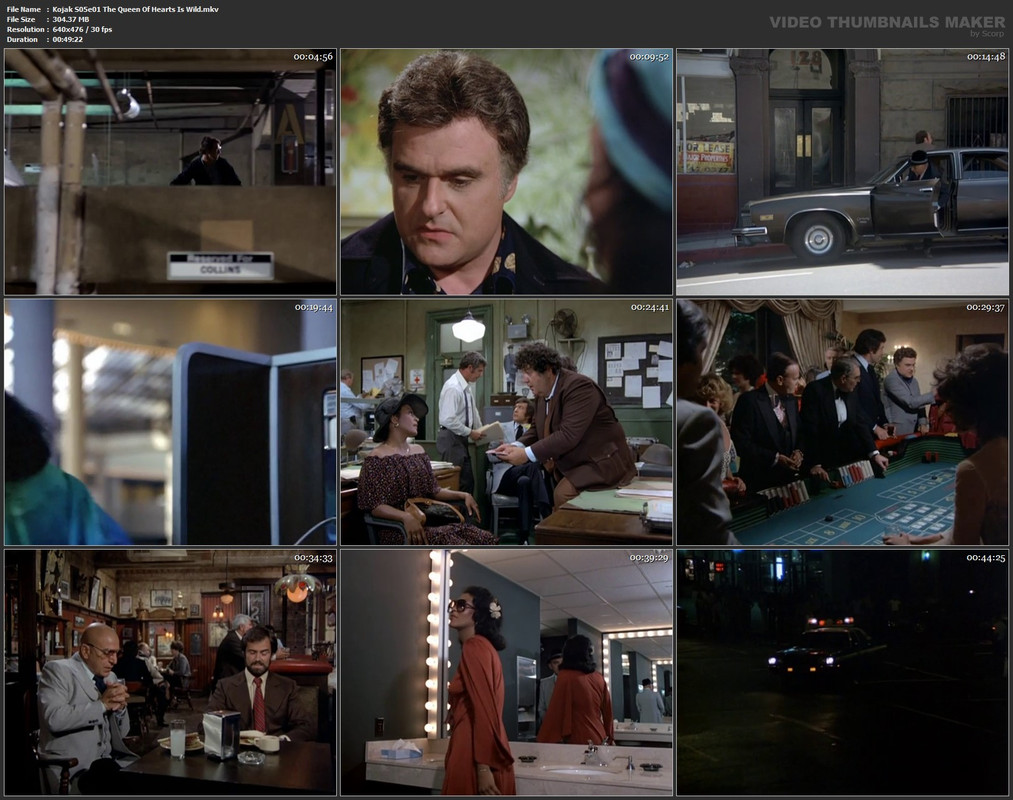
Task: Click the file size value 304.37 MB
Action: pos(70,19)
